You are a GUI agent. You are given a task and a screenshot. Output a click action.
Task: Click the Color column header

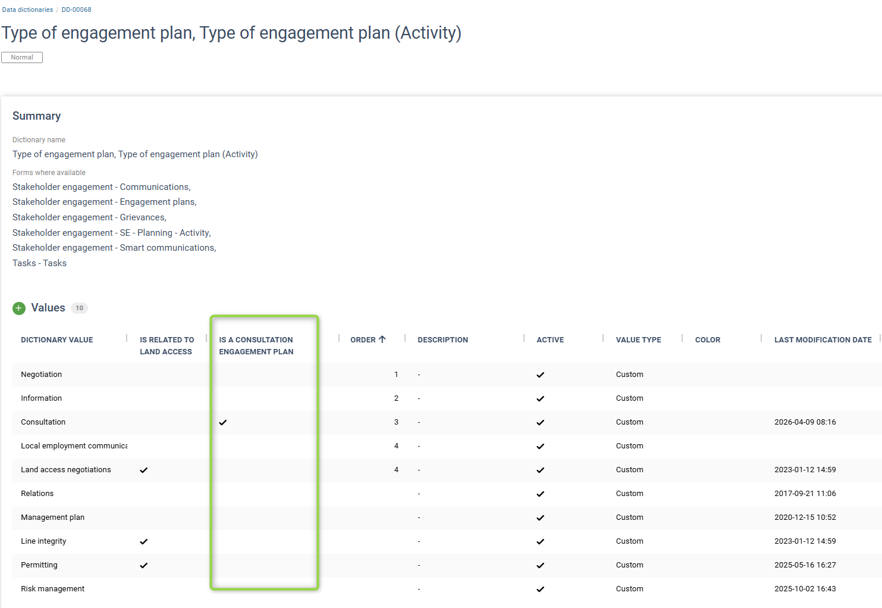coord(708,340)
